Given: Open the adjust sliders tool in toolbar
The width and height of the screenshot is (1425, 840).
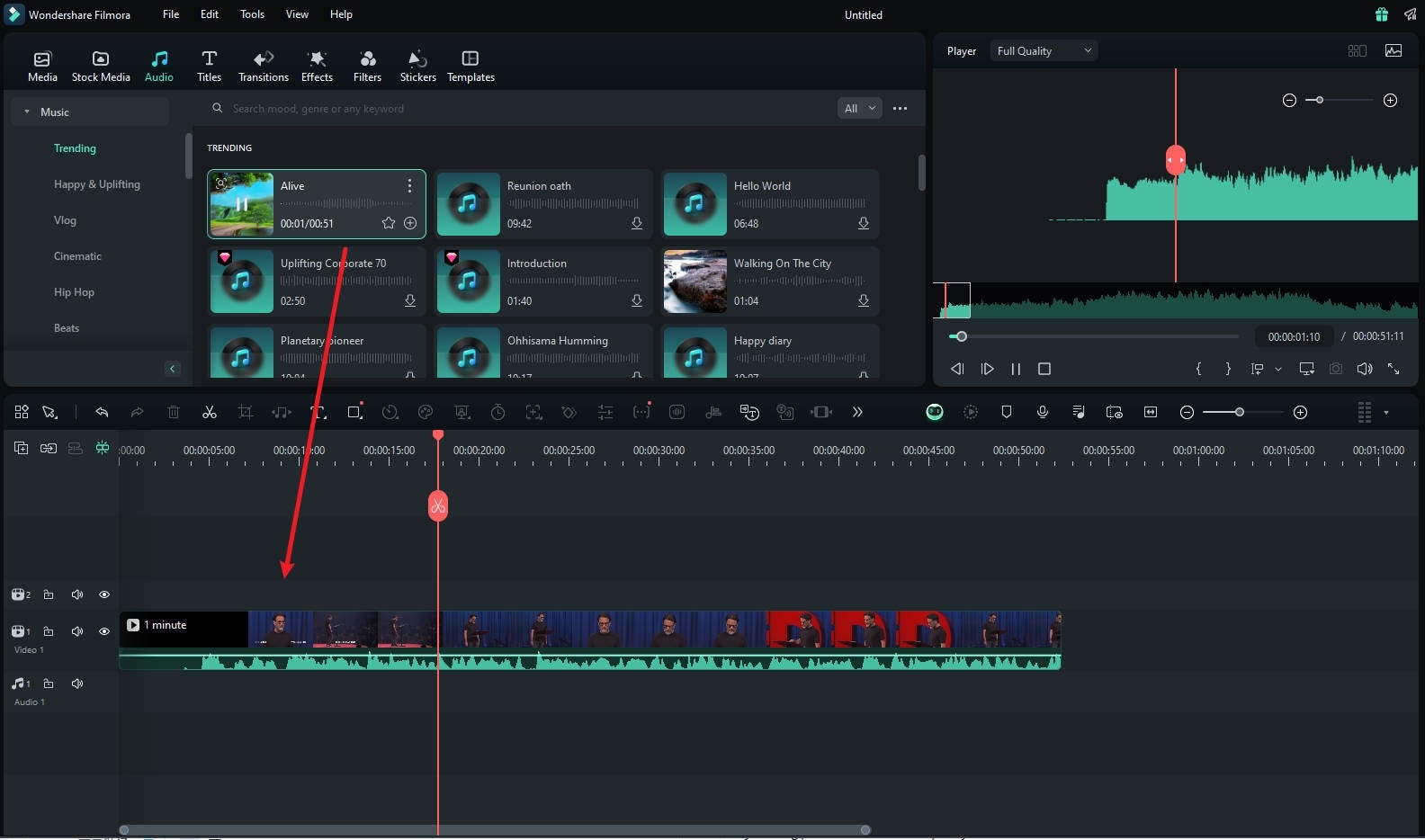Looking at the screenshot, I should 605,412.
